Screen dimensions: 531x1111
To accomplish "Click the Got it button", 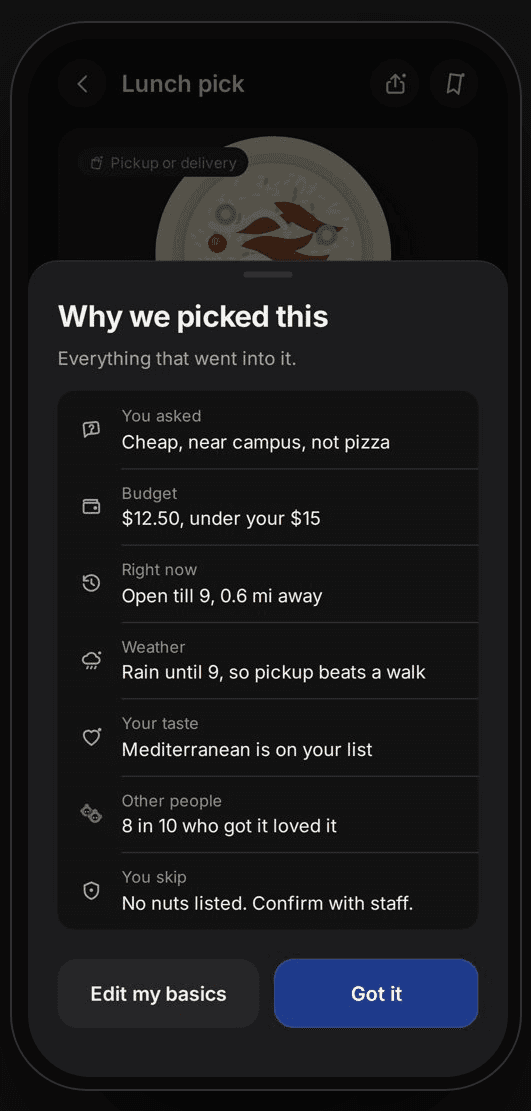I will pyautogui.click(x=376, y=993).
